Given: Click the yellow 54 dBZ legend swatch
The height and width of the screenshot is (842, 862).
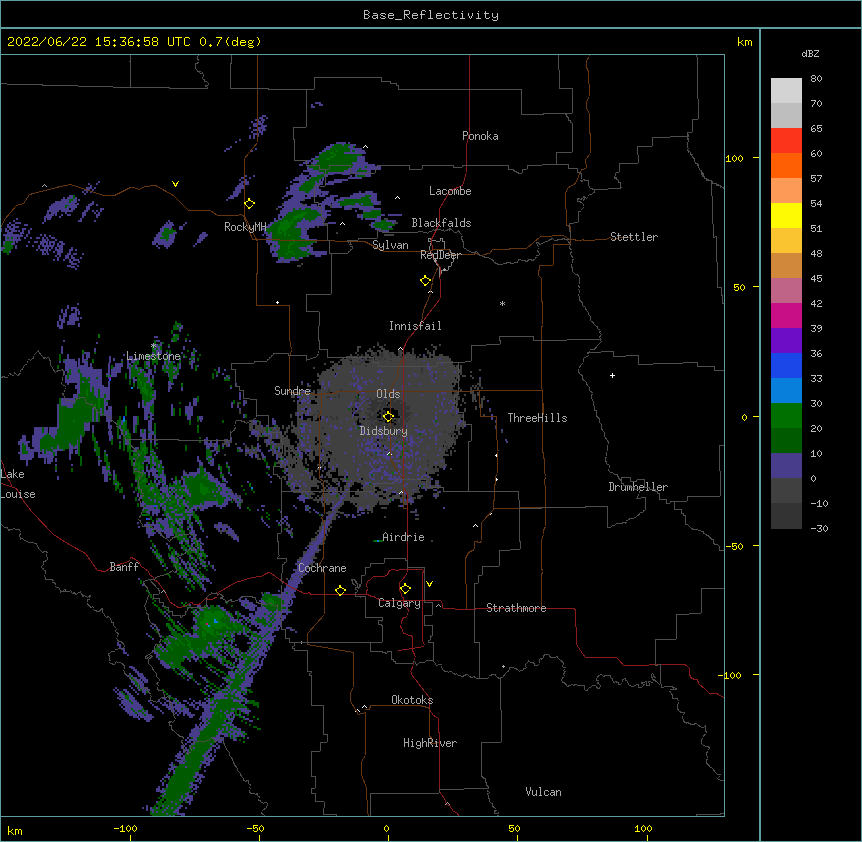Looking at the screenshot, I should [x=786, y=215].
